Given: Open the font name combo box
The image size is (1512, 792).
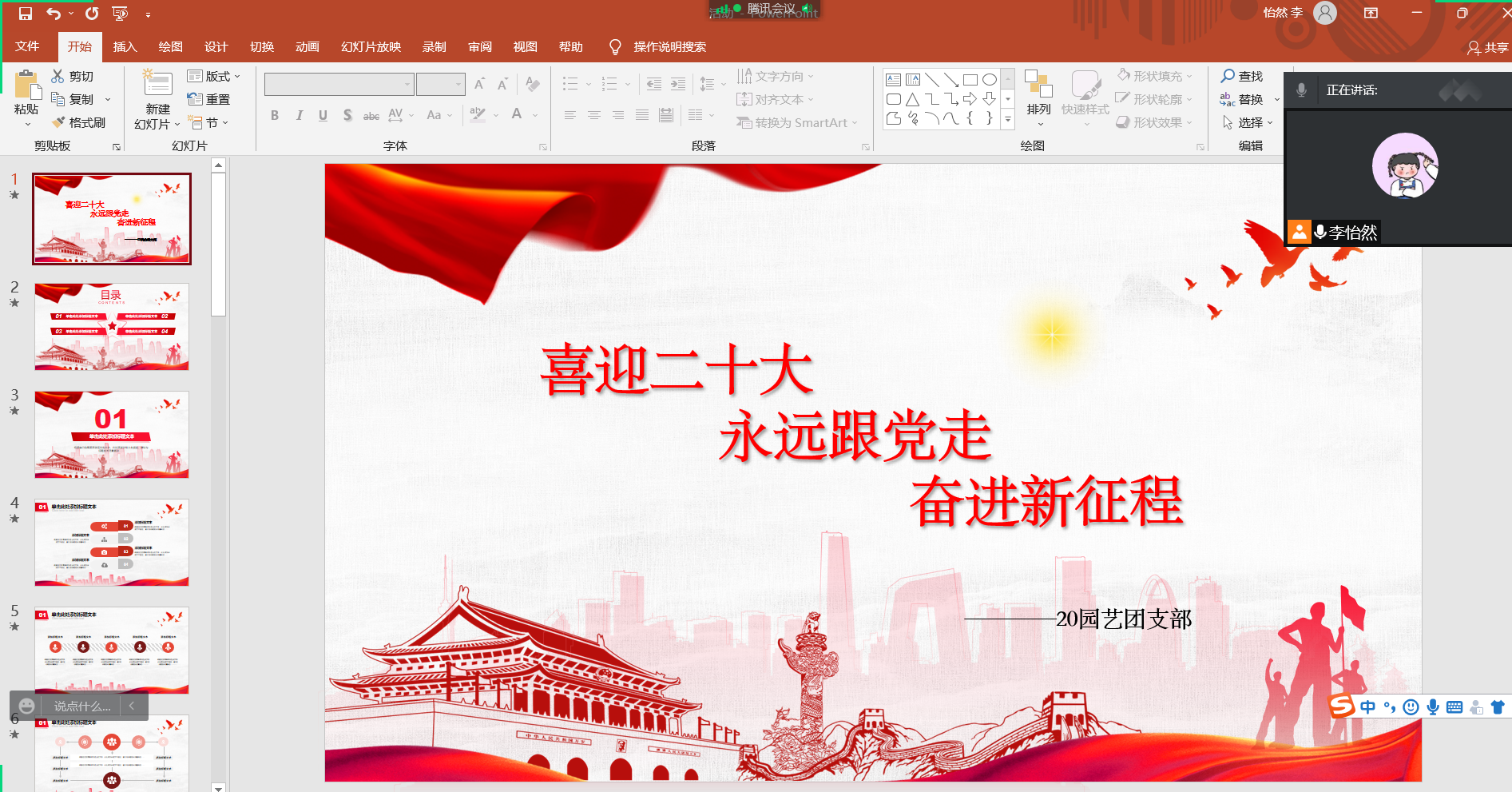Looking at the screenshot, I should pyautogui.click(x=339, y=84).
